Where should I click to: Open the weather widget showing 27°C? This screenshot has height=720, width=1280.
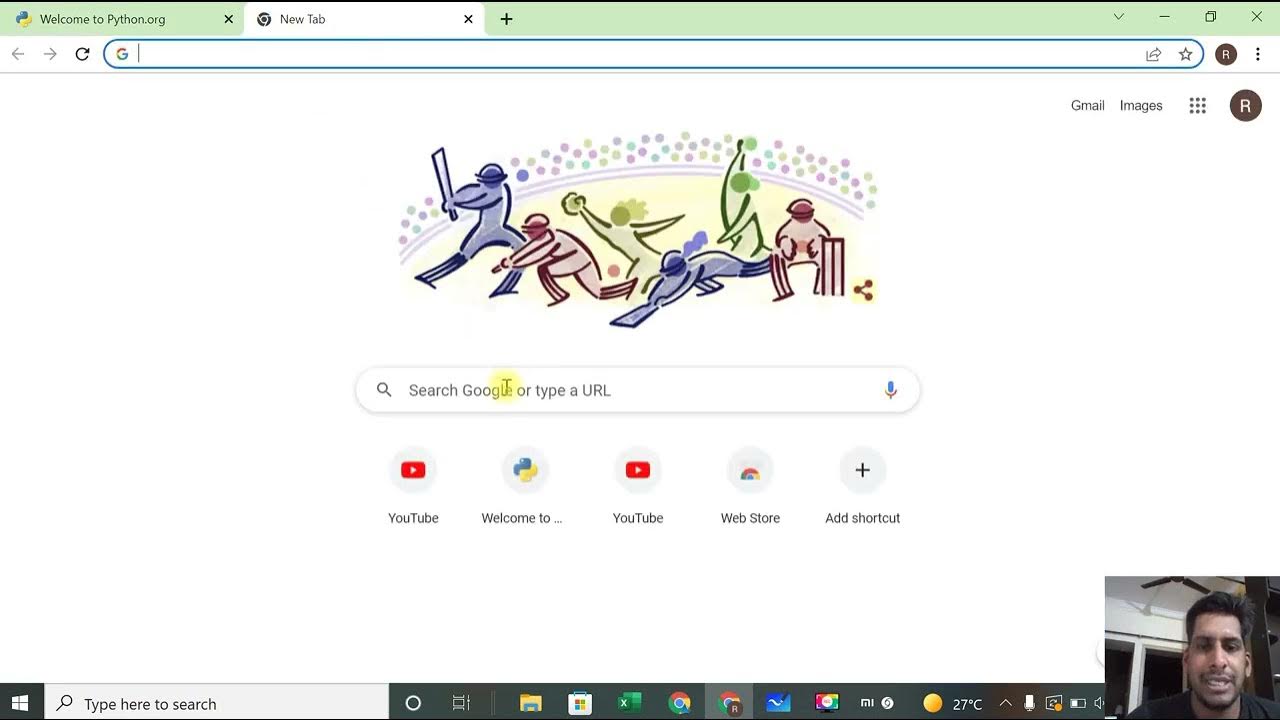[952, 703]
